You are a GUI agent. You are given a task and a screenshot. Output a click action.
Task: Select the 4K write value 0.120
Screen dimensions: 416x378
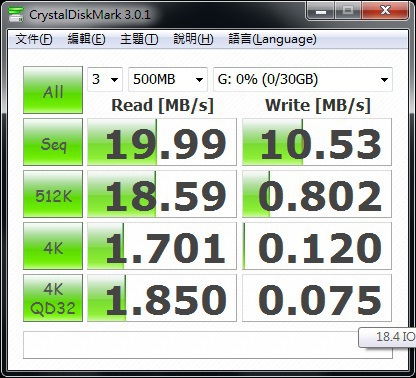coord(317,246)
